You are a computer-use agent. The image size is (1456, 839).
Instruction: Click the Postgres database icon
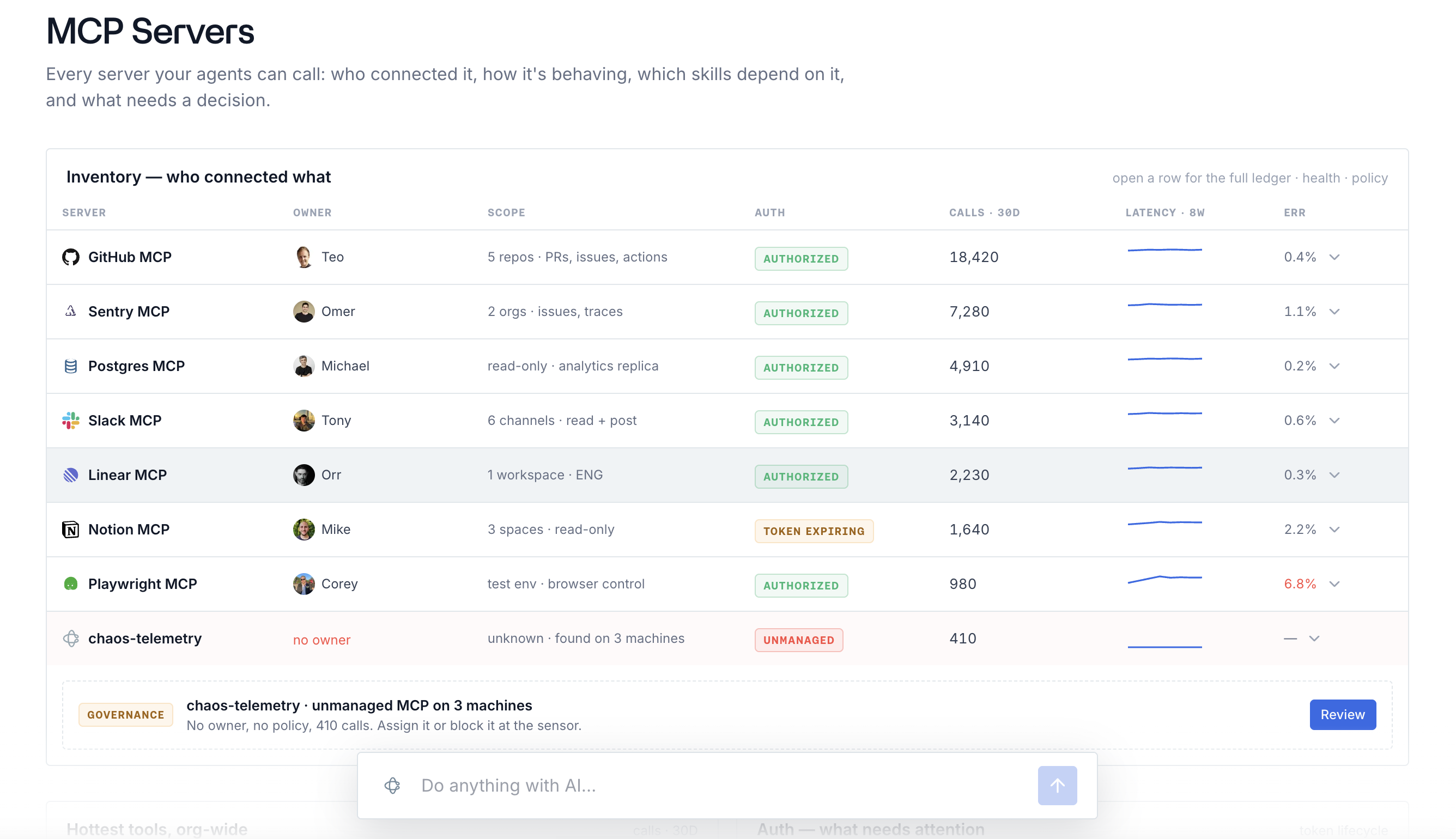click(70, 366)
